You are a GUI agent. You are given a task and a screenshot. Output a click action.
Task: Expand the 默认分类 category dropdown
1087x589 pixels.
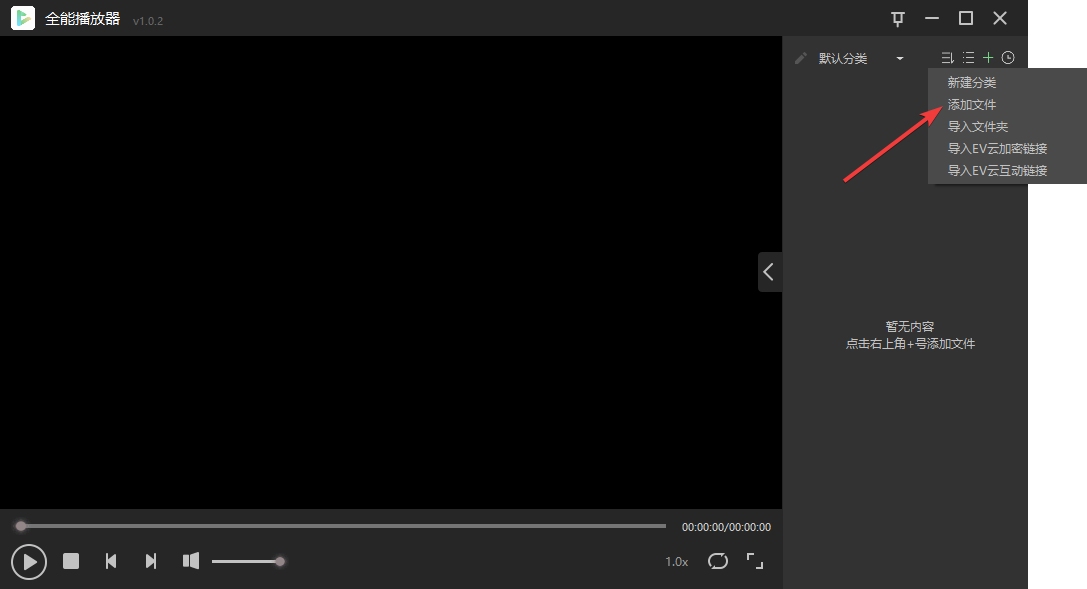coord(900,59)
